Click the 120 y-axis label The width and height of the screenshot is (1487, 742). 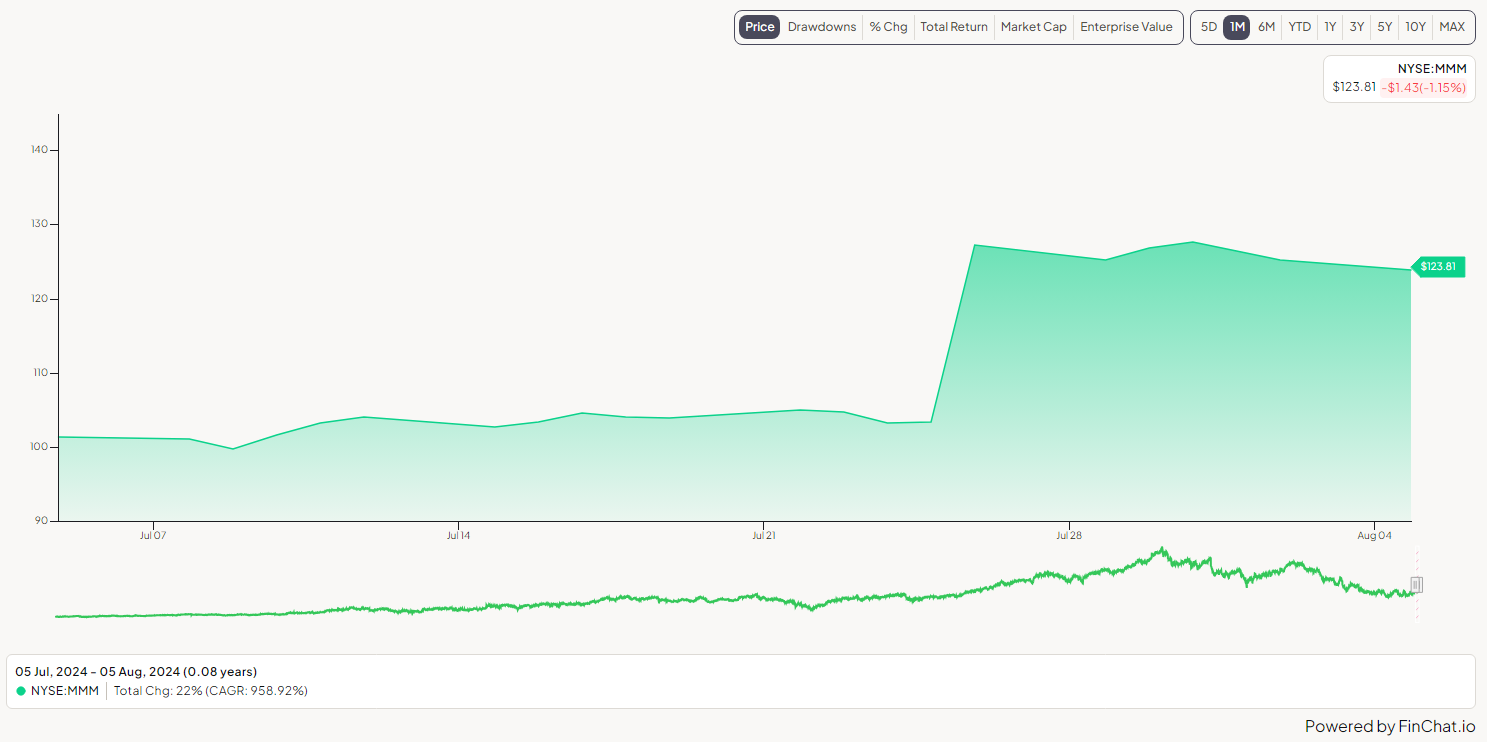(40, 299)
